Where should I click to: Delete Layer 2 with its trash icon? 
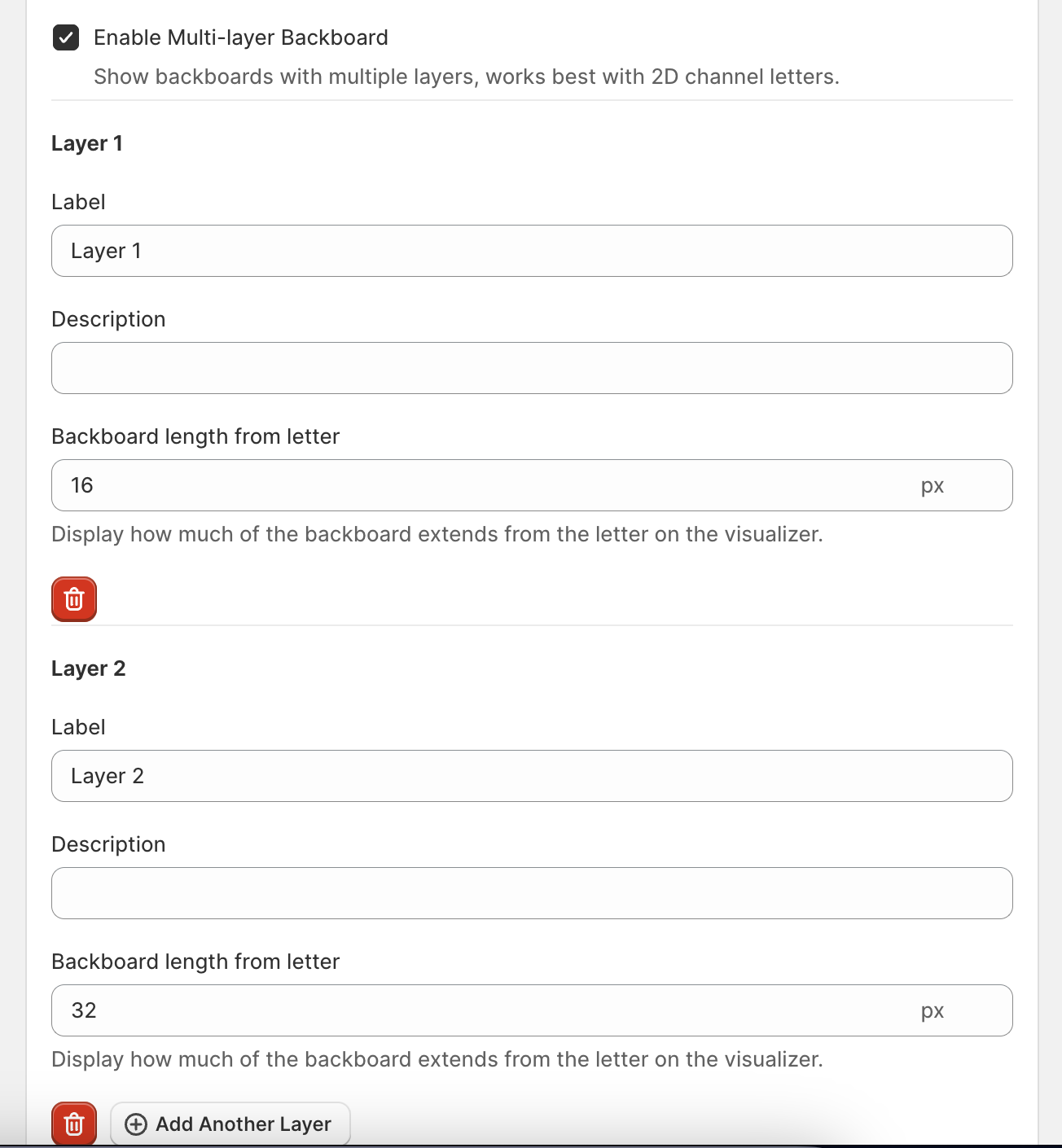click(74, 1124)
